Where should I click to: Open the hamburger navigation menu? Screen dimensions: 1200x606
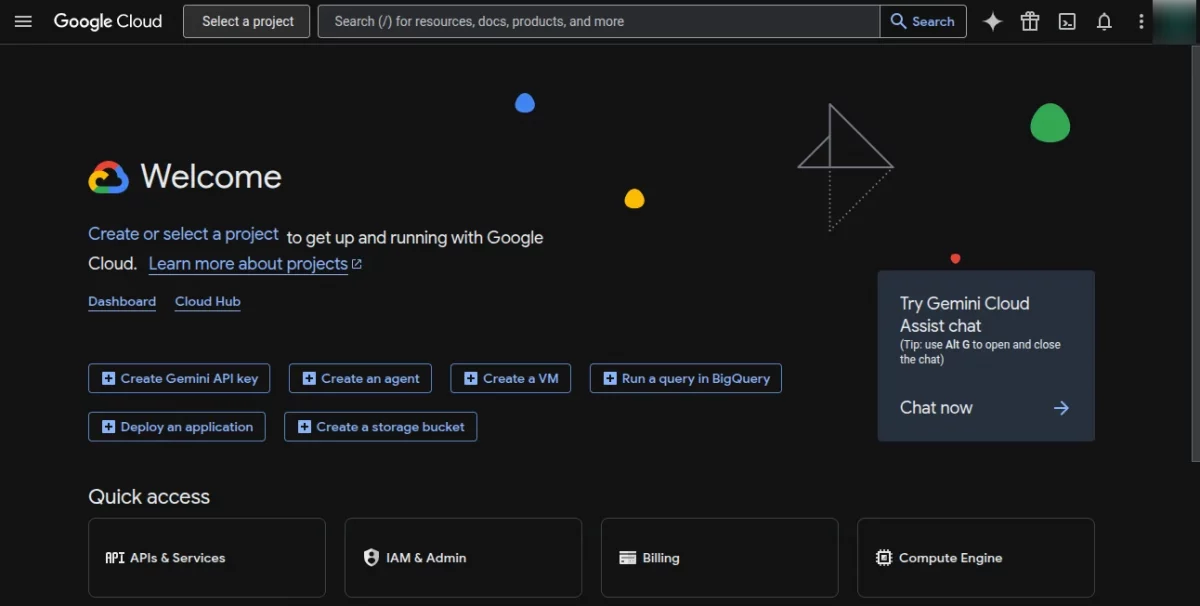pos(23,21)
